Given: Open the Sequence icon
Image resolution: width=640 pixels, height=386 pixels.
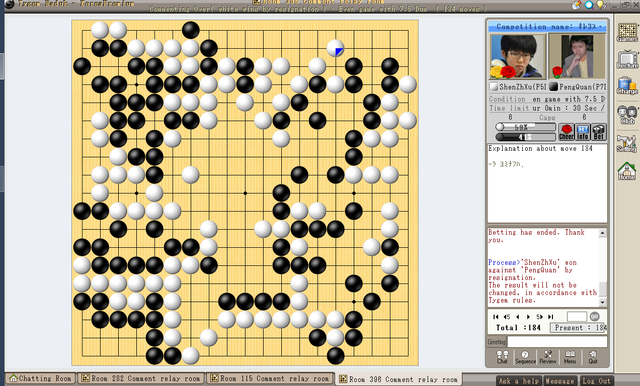Looking at the screenshot, I should click(525, 357).
